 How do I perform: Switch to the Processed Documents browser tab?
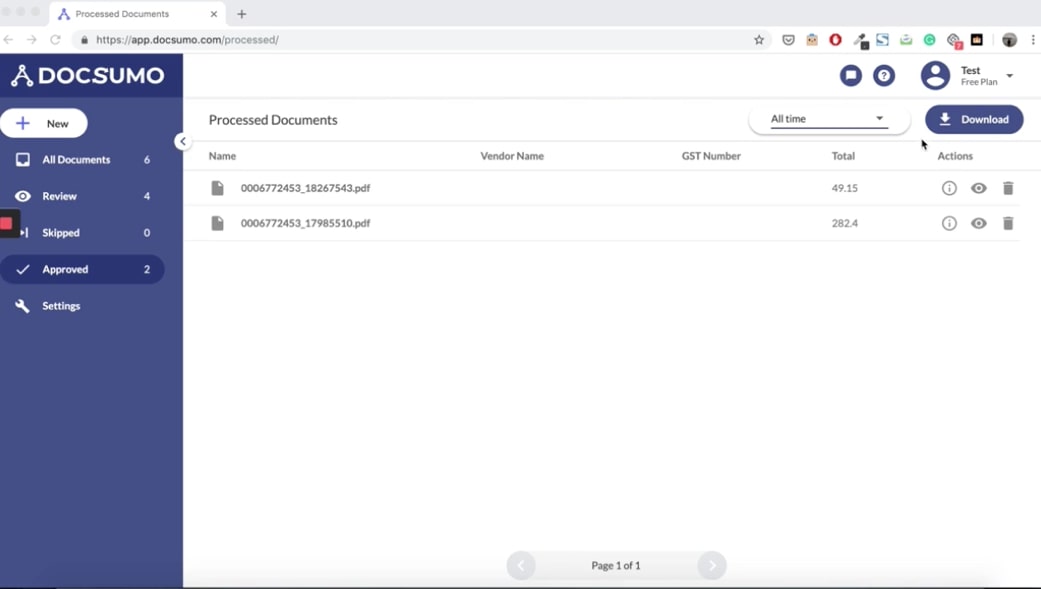coord(137,14)
